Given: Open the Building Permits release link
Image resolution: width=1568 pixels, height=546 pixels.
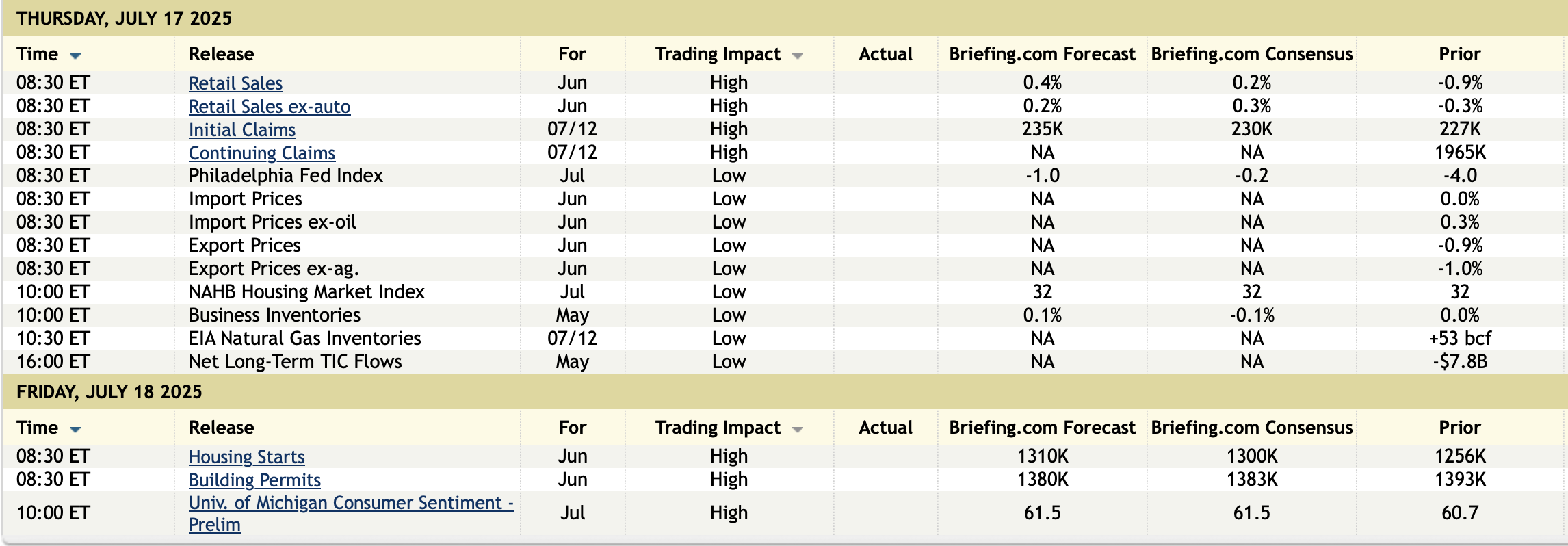Looking at the screenshot, I should 254,480.
